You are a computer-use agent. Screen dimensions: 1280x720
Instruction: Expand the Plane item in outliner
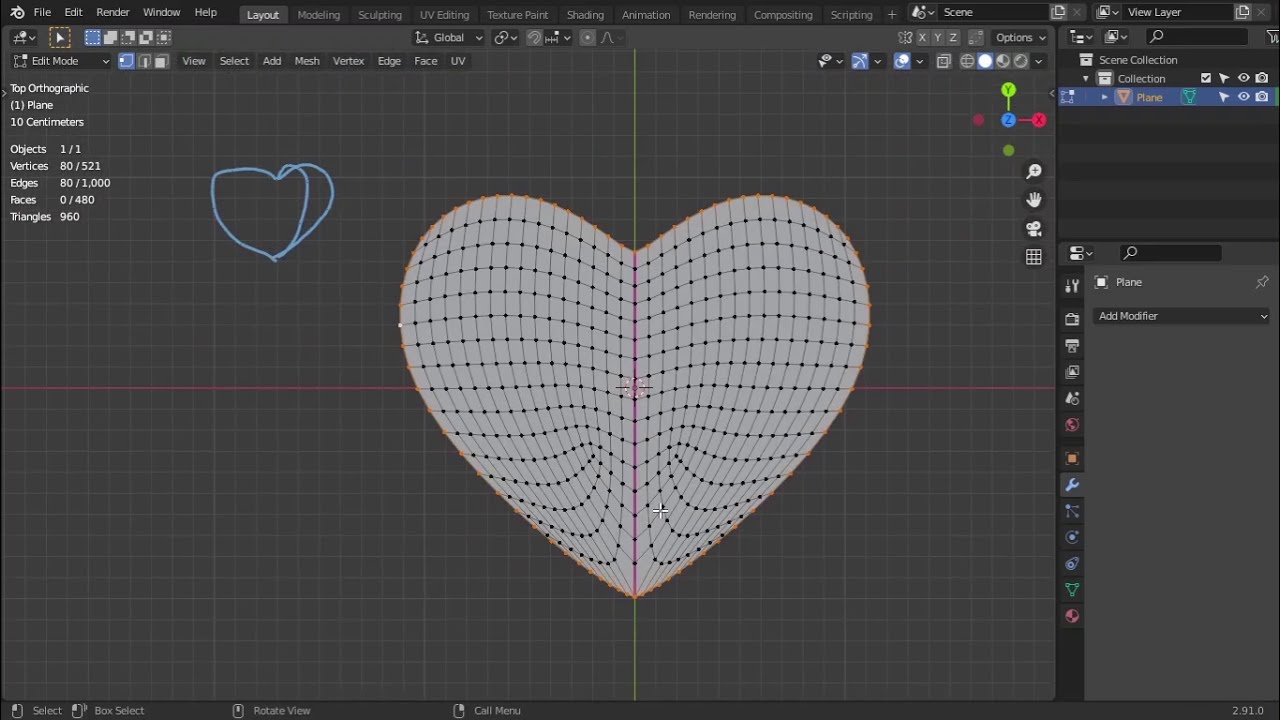click(1105, 97)
